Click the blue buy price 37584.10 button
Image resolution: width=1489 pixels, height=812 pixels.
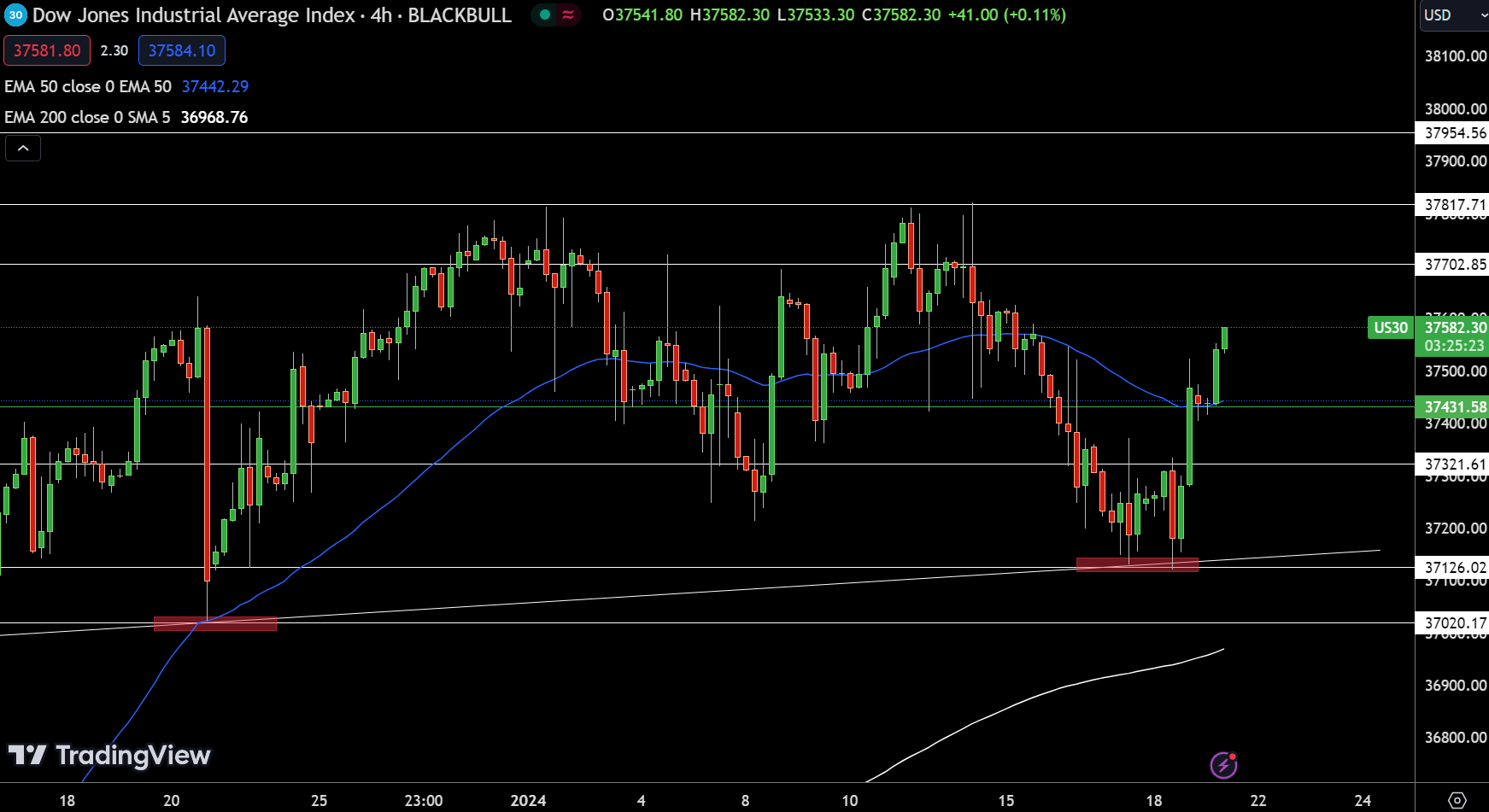[x=182, y=50]
